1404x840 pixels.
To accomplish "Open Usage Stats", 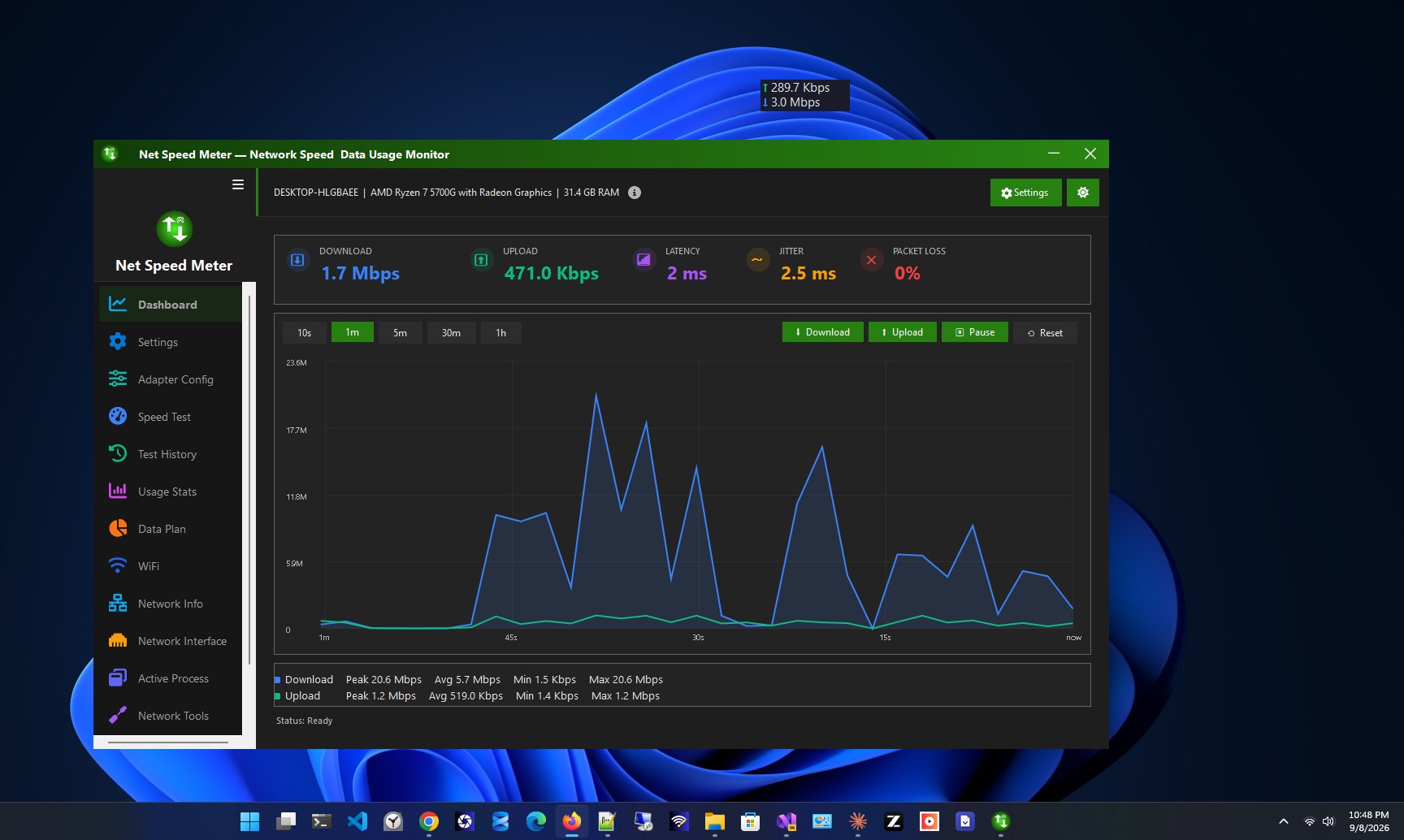I will pyautogui.click(x=171, y=491).
